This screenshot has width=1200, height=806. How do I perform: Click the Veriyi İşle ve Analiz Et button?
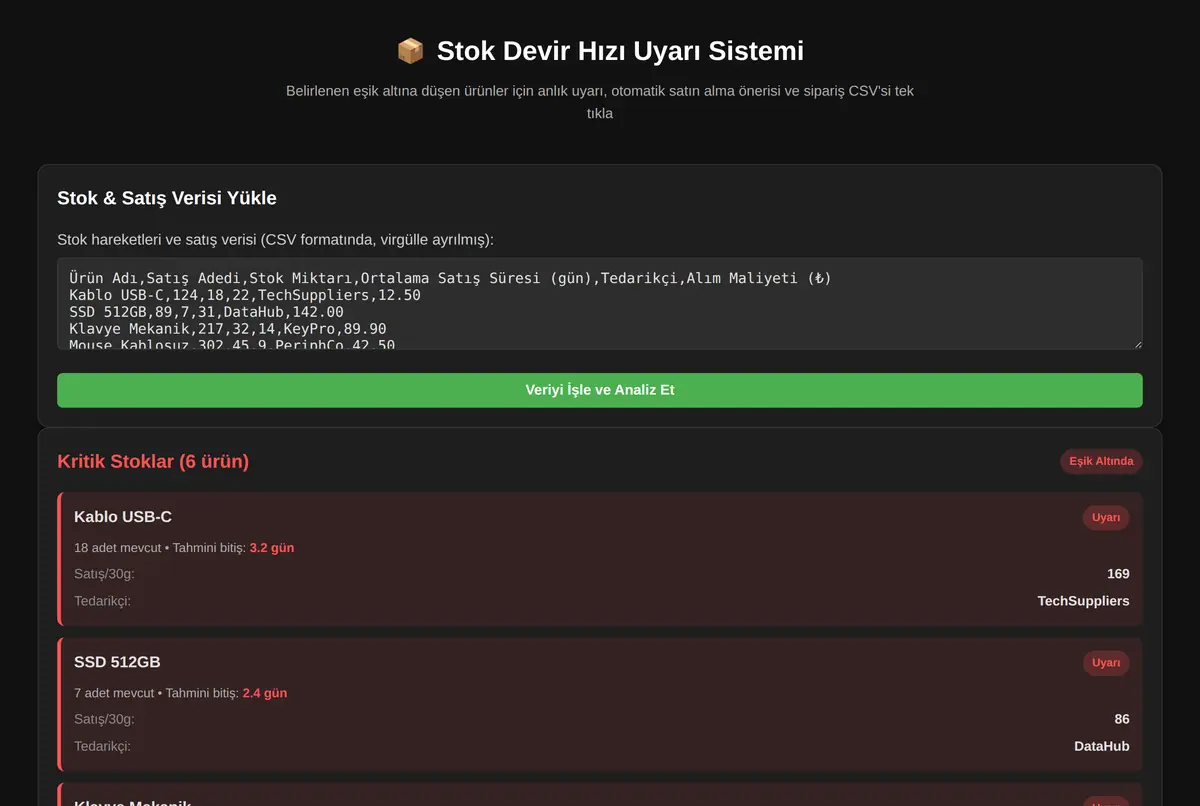(600, 390)
